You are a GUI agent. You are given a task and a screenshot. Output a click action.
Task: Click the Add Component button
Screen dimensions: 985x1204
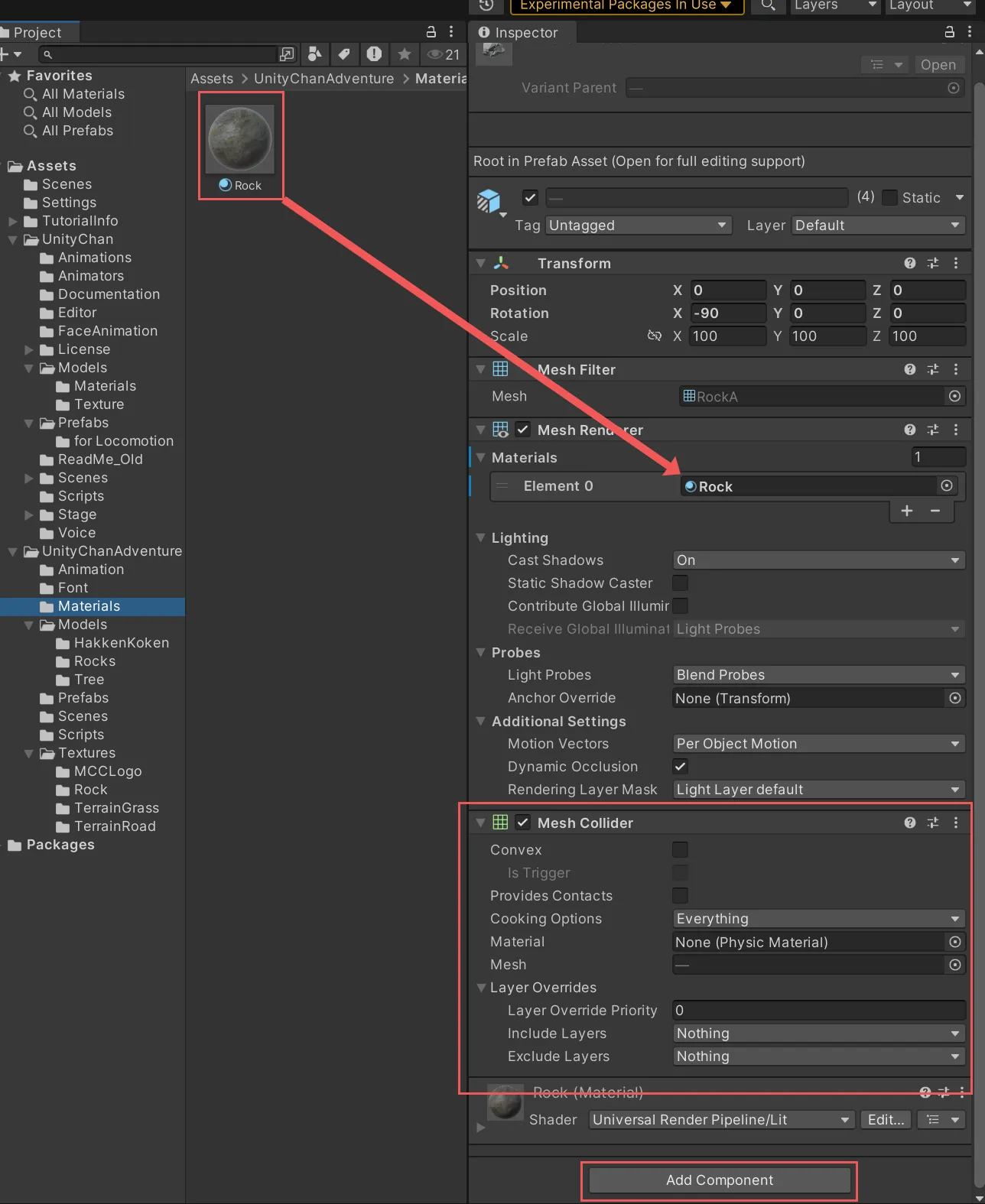[x=719, y=1180]
